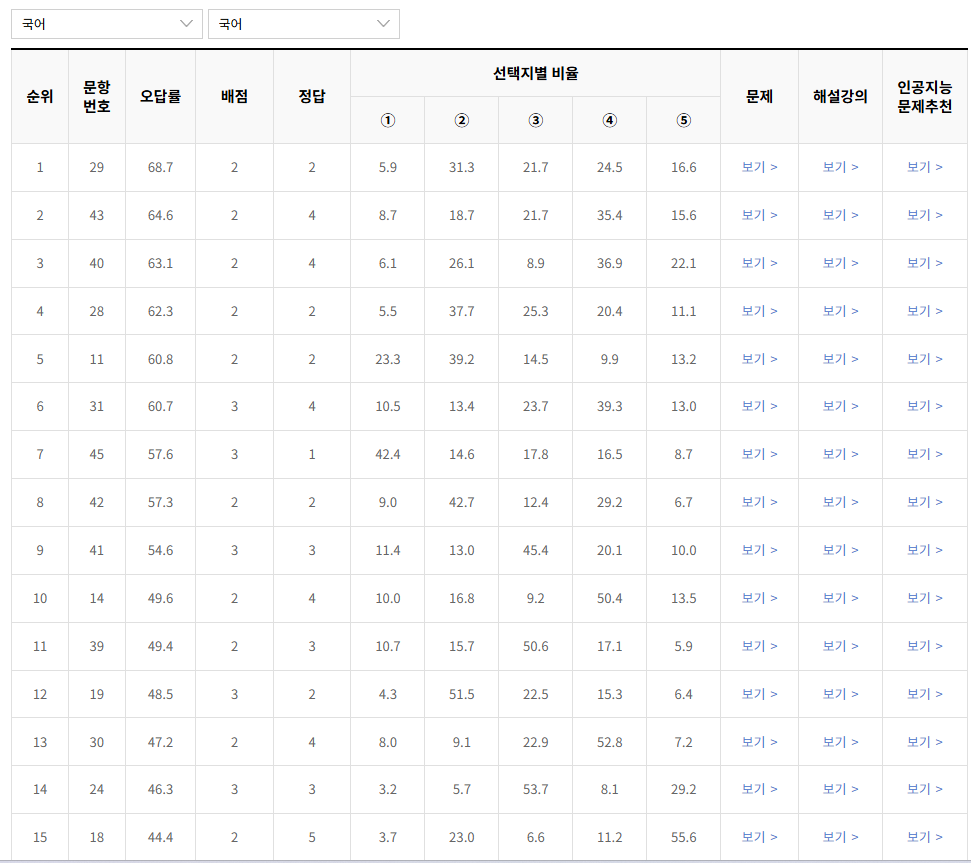This screenshot has width=971, height=863.
Task: View the 문제 for question 45
Action: (x=760, y=454)
